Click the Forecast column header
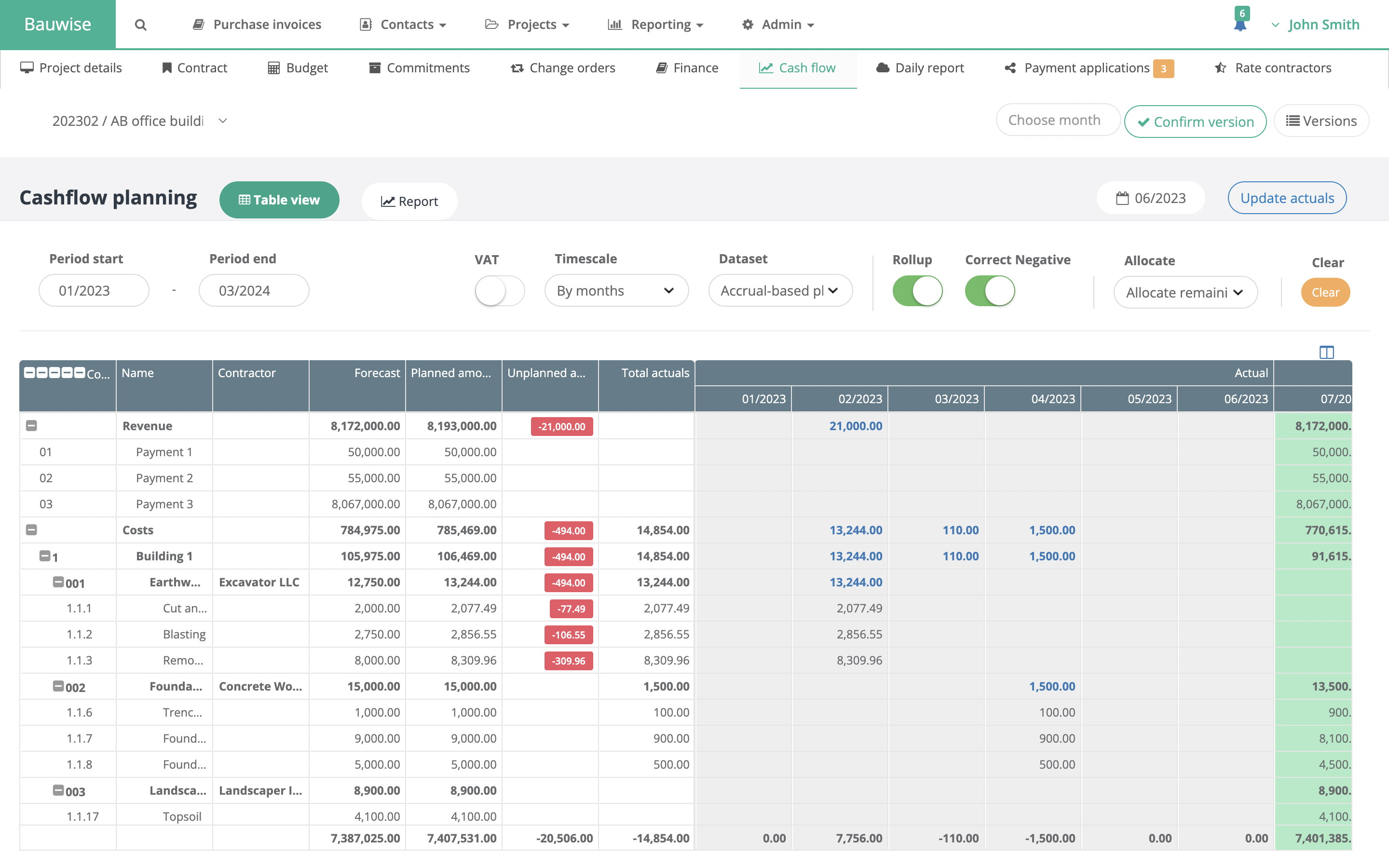The height and width of the screenshot is (868, 1389). [x=357, y=386]
